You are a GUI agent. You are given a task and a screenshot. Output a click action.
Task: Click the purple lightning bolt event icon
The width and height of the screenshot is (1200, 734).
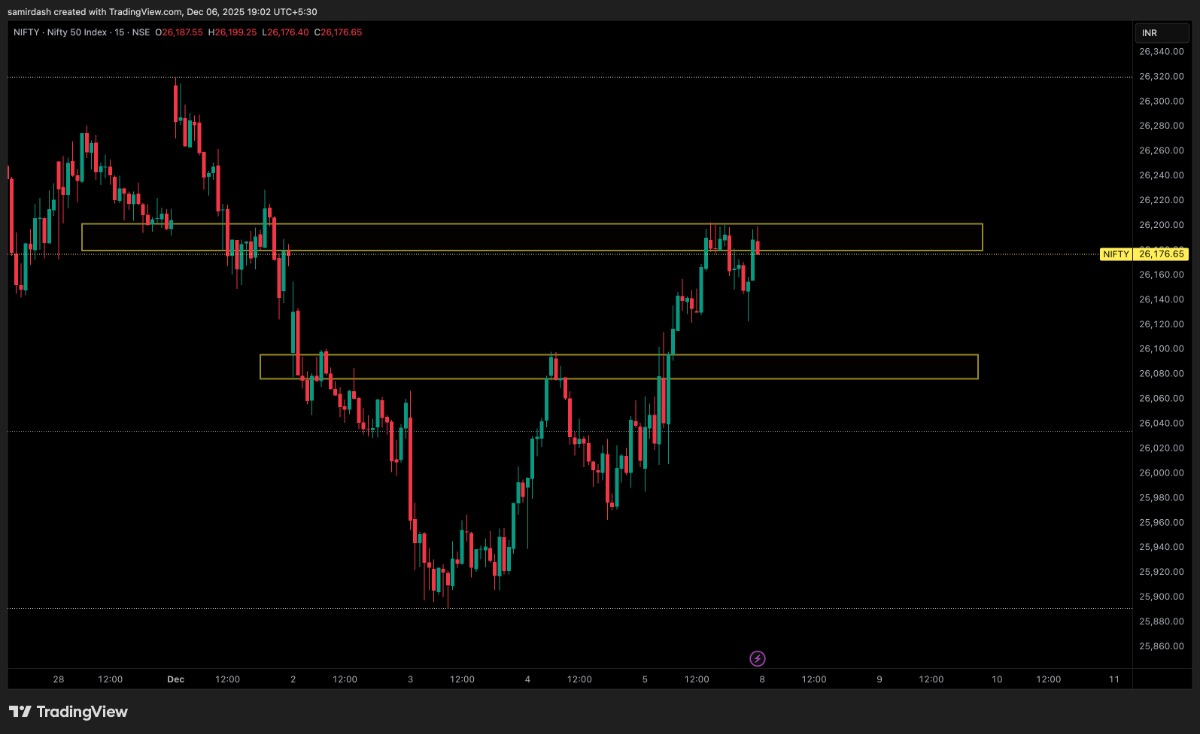[x=758, y=658]
